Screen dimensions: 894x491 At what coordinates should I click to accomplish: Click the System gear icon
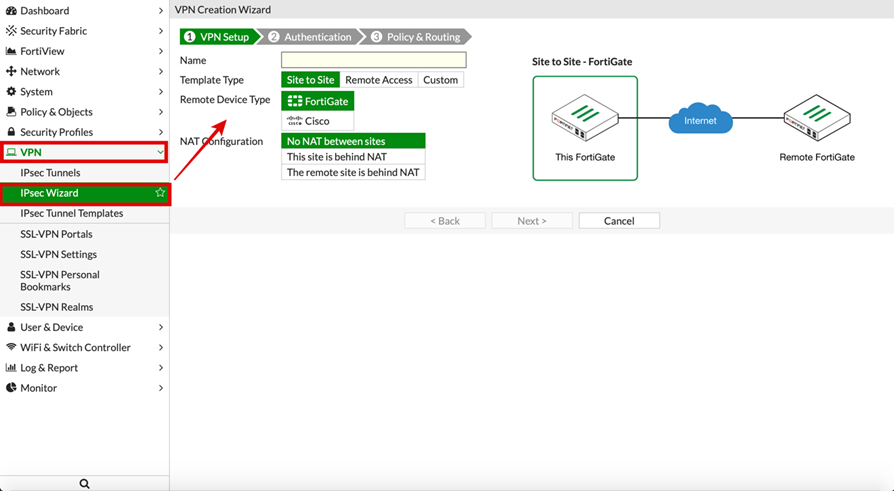click(11, 91)
